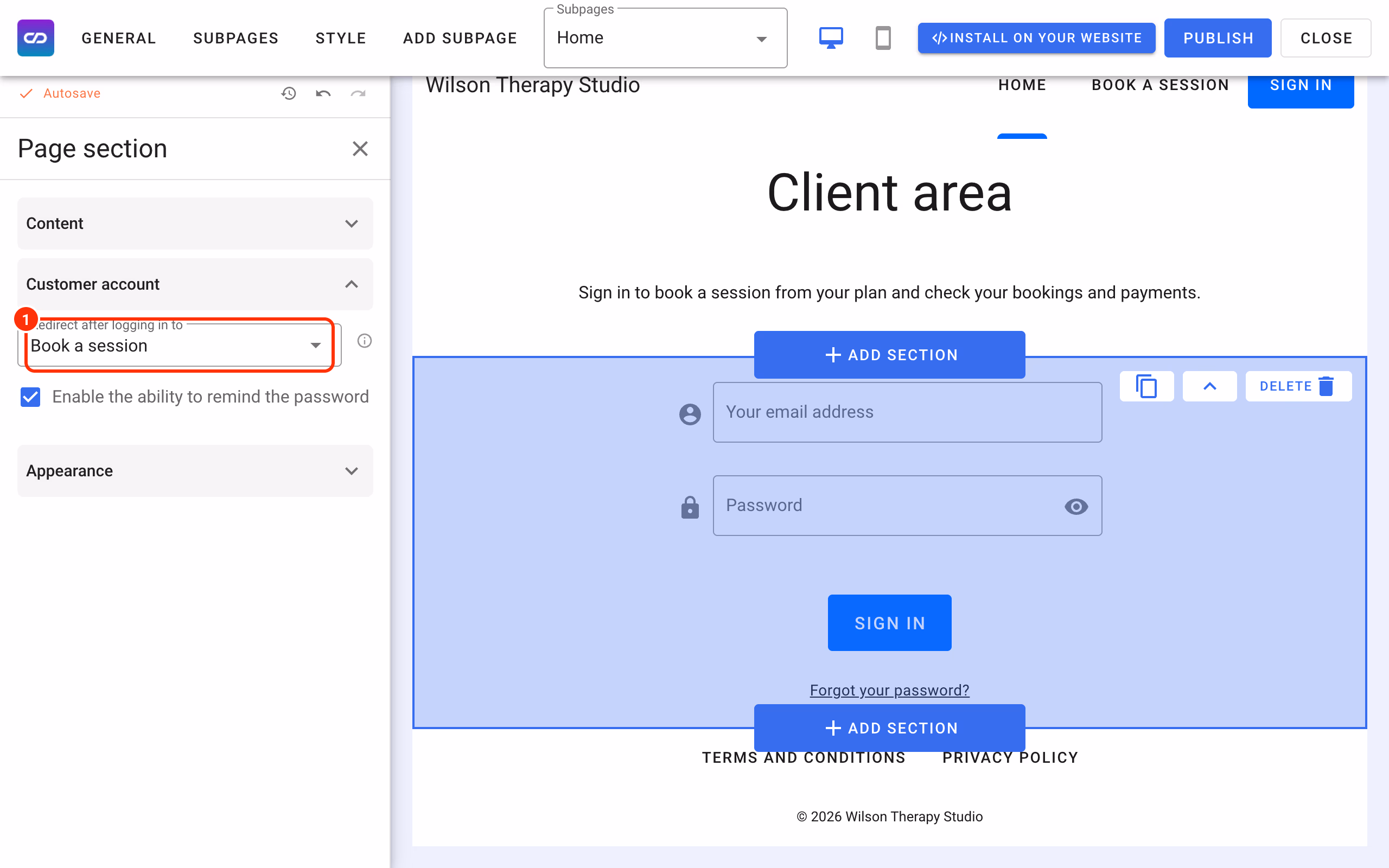
Task: Click Add Subpage in the top bar
Action: [x=460, y=38]
